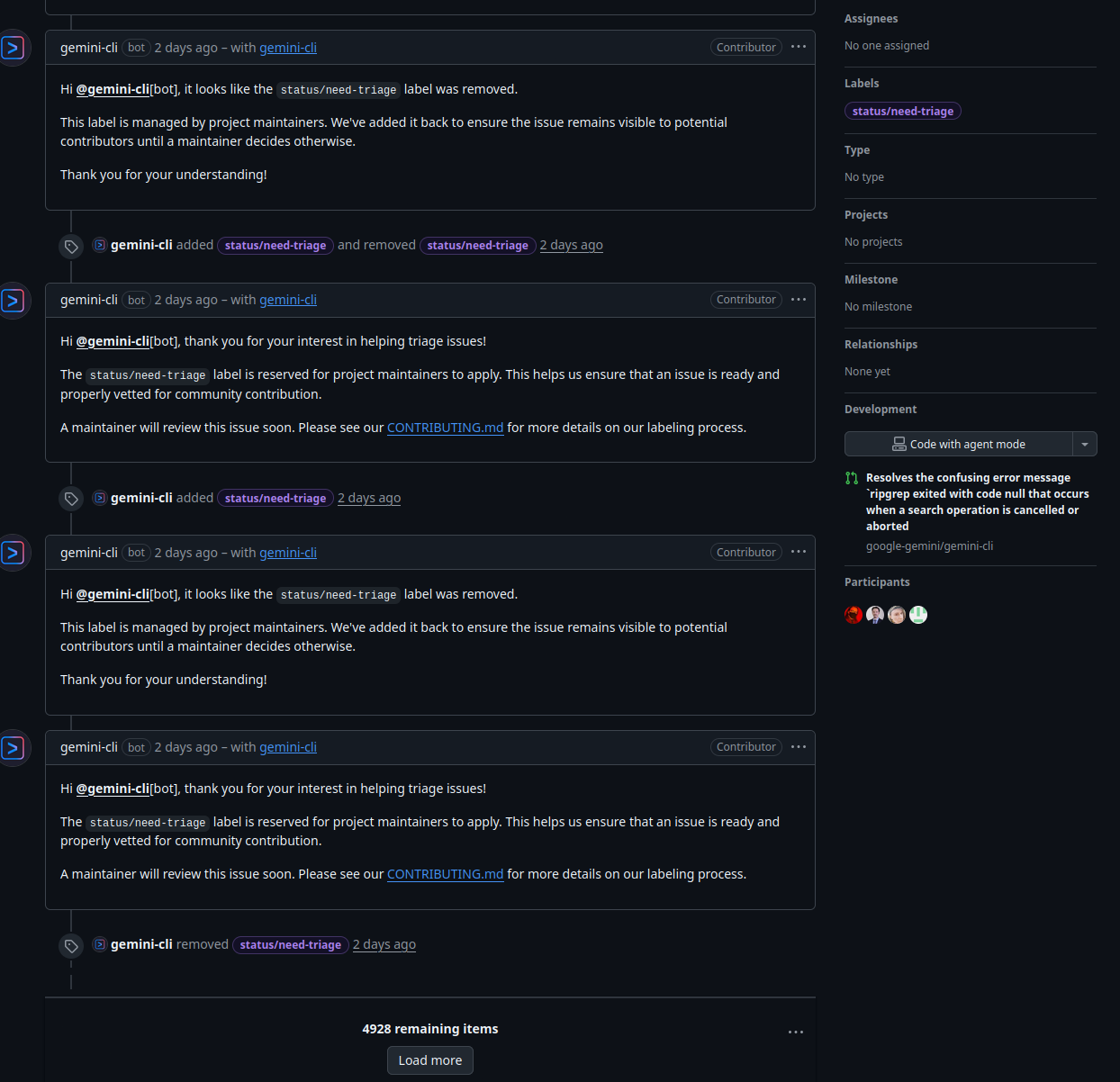Open the Projects section selector
The height and width of the screenshot is (1082, 1120).
[866, 215]
